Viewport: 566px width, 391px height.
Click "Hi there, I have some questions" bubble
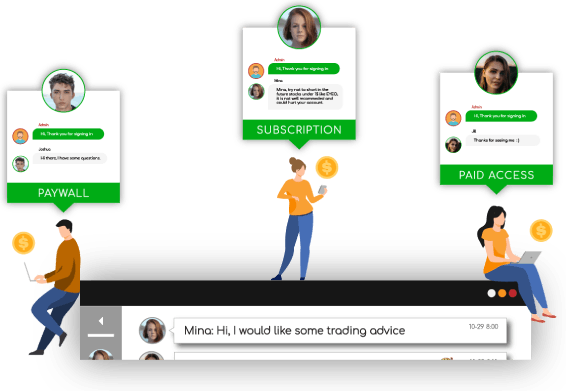point(70,158)
